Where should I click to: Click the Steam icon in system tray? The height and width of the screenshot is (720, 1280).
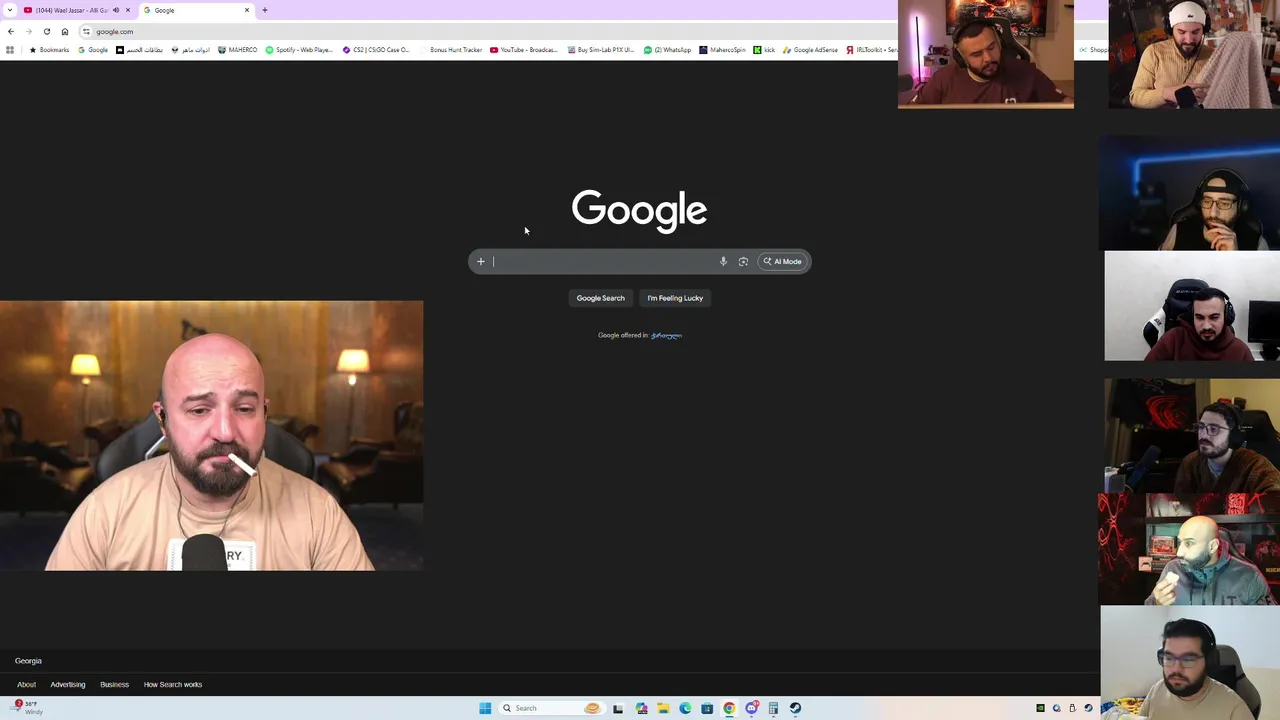click(x=1089, y=708)
